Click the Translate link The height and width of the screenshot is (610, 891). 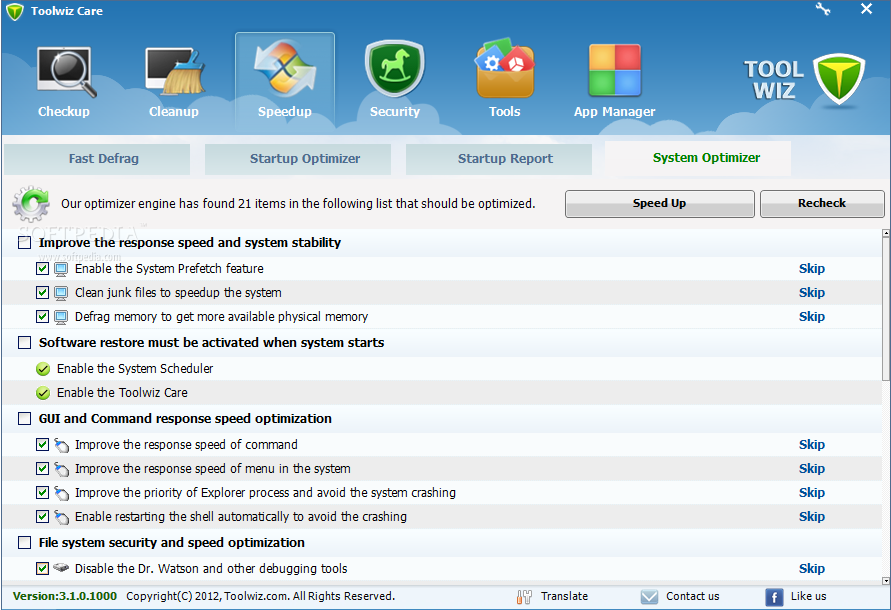point(564,596)
